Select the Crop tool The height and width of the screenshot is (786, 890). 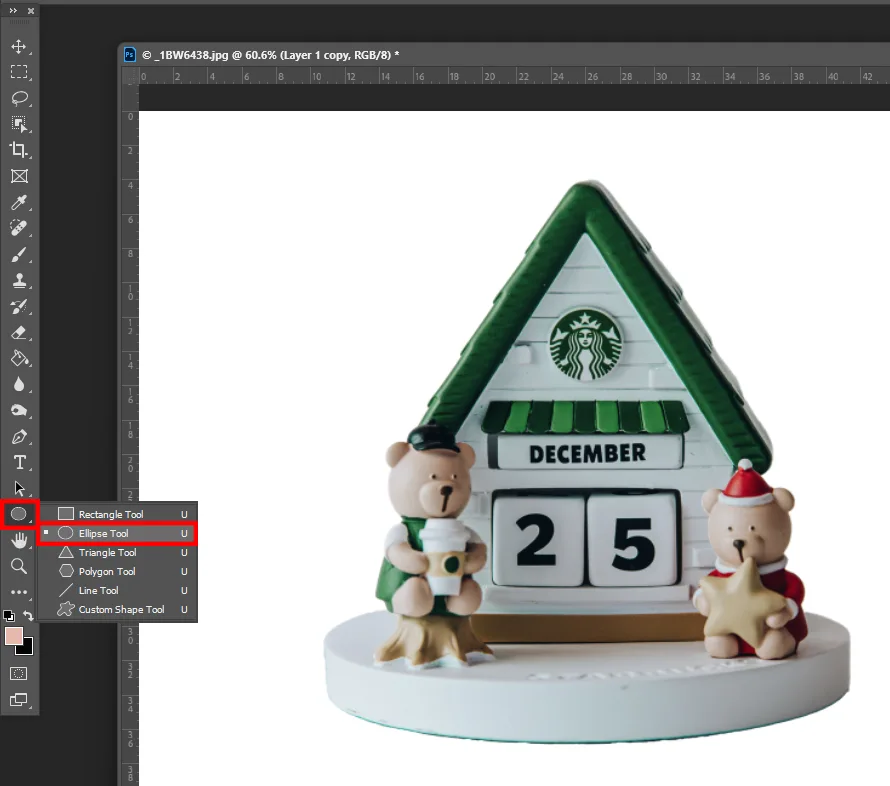click(x=19, y=150)
